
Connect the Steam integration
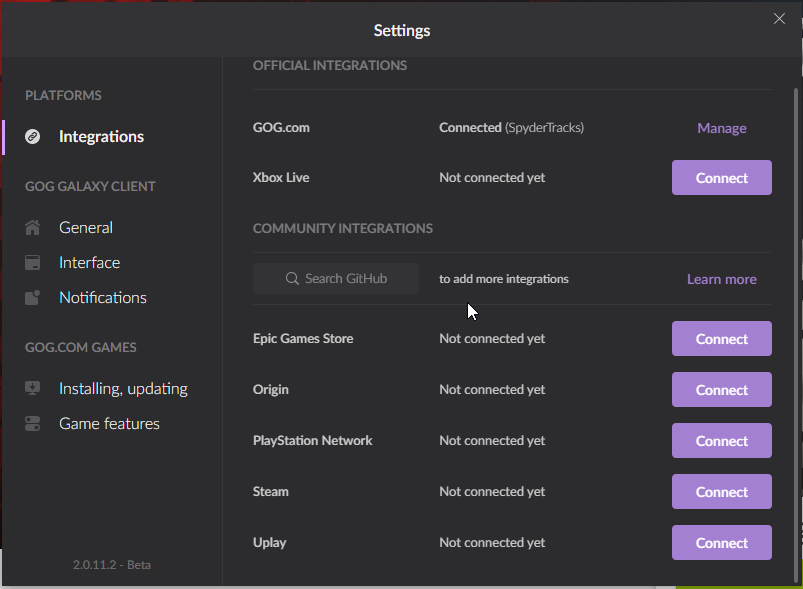point(722,492)
